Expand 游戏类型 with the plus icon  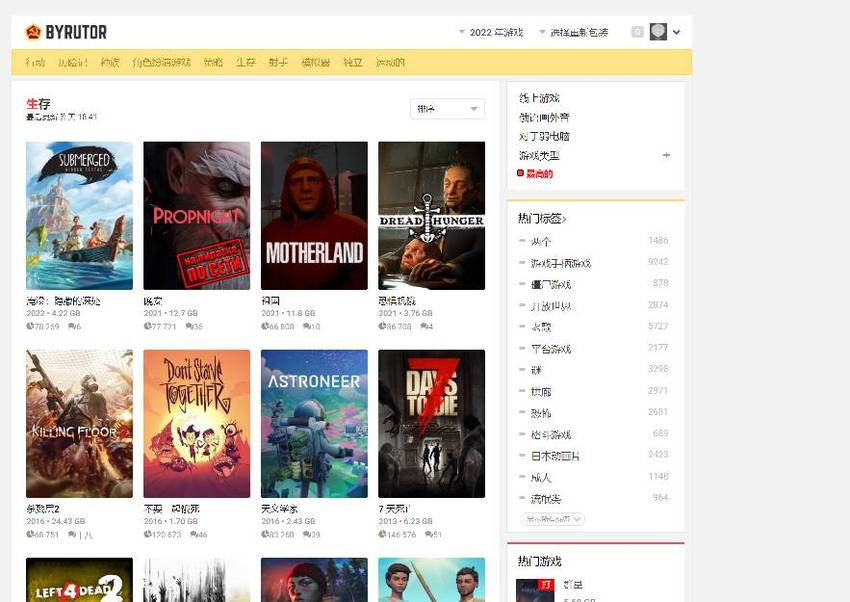point(666,156)
